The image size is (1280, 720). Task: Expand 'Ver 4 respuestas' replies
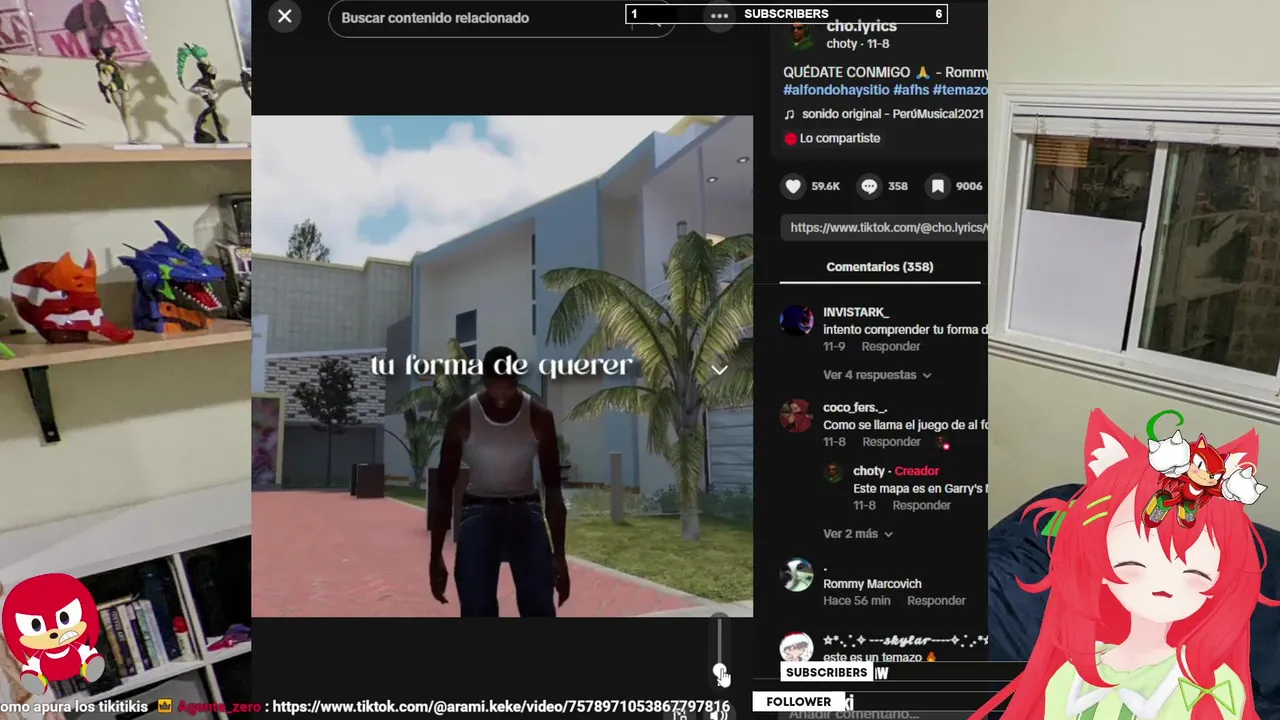point(877,375)
